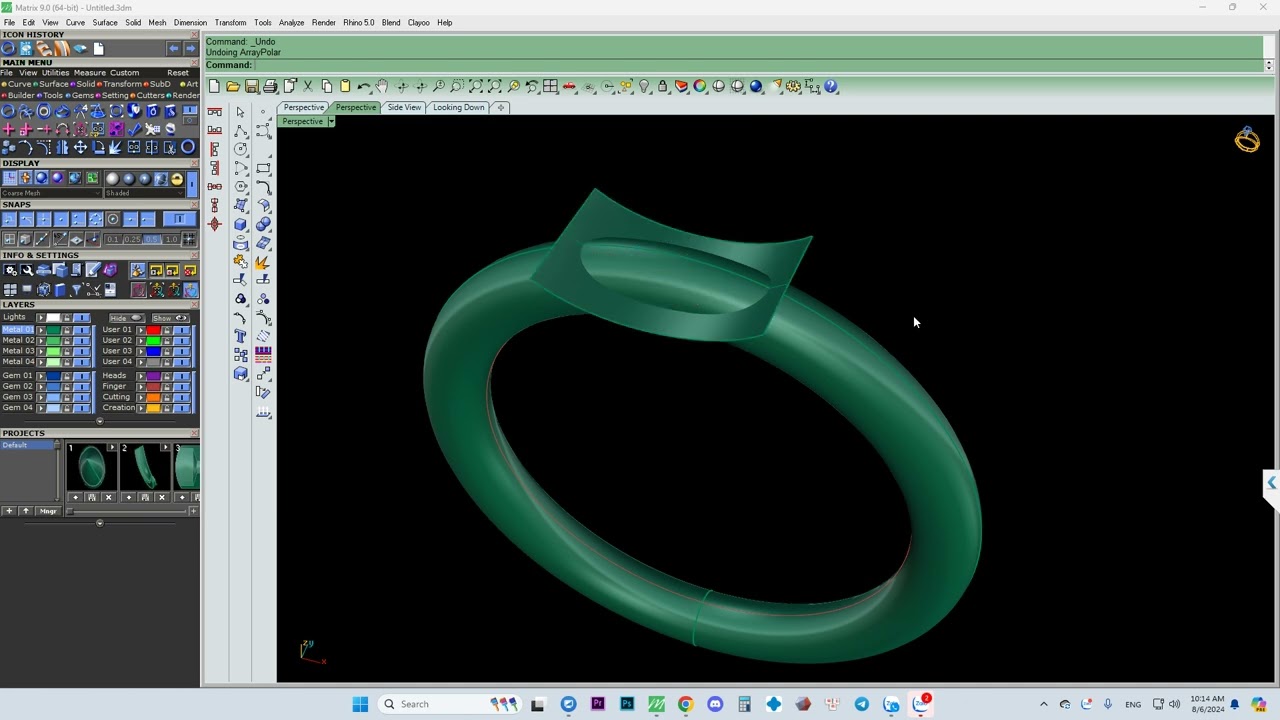Click the move arrows cross icon in main menu
This screenshot has width=1280, height=720.
(80, 147)
